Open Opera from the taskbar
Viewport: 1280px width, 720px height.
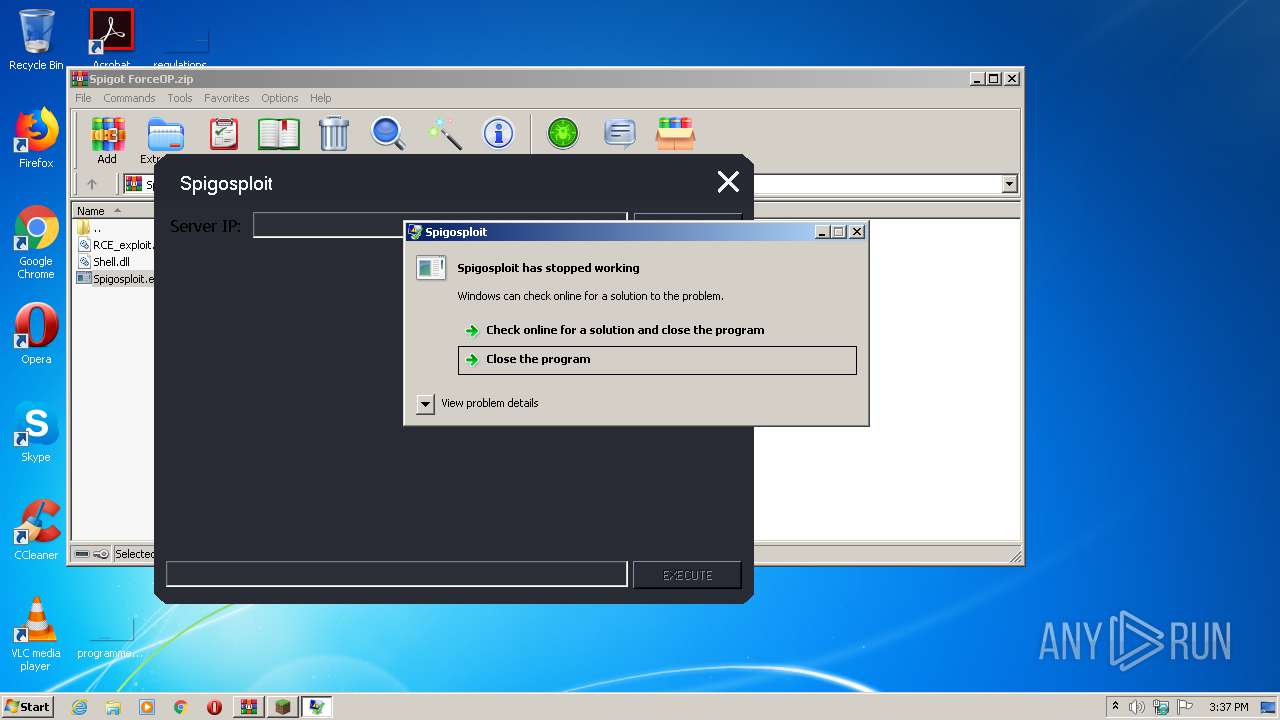click(214, 707)
